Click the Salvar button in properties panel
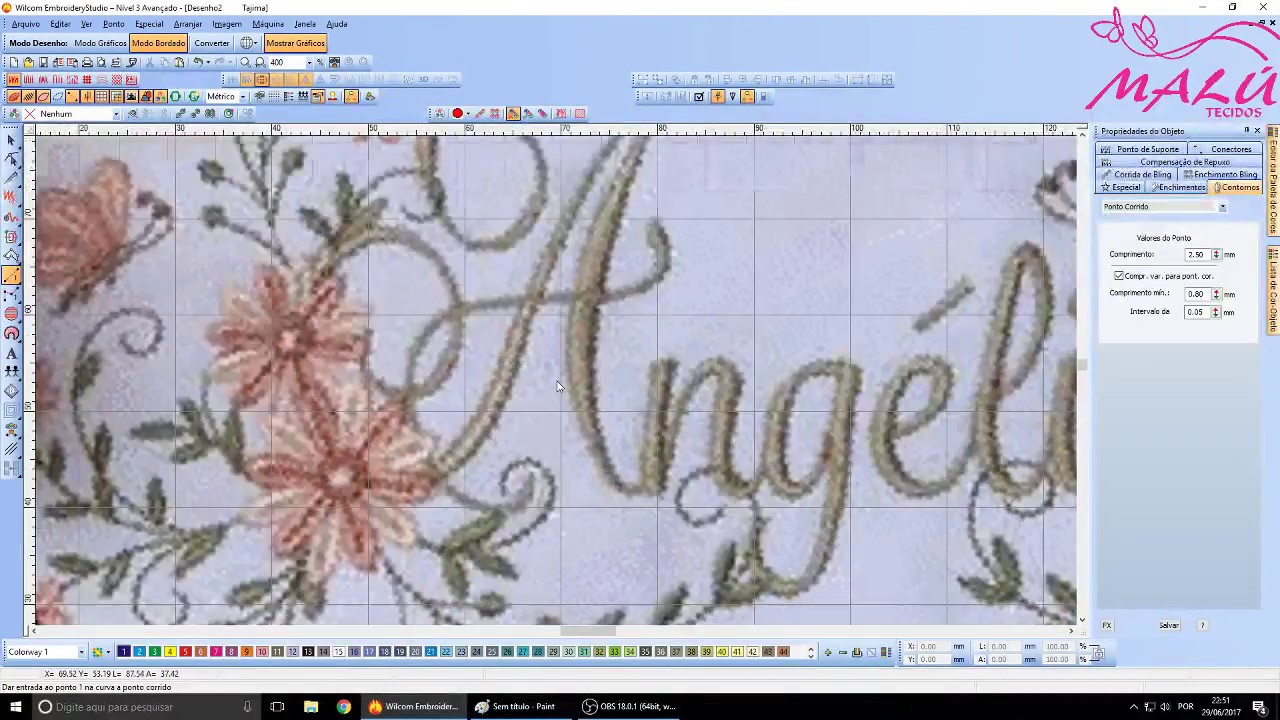Viewport: 1280px width, 720px height. [1169, 625]
